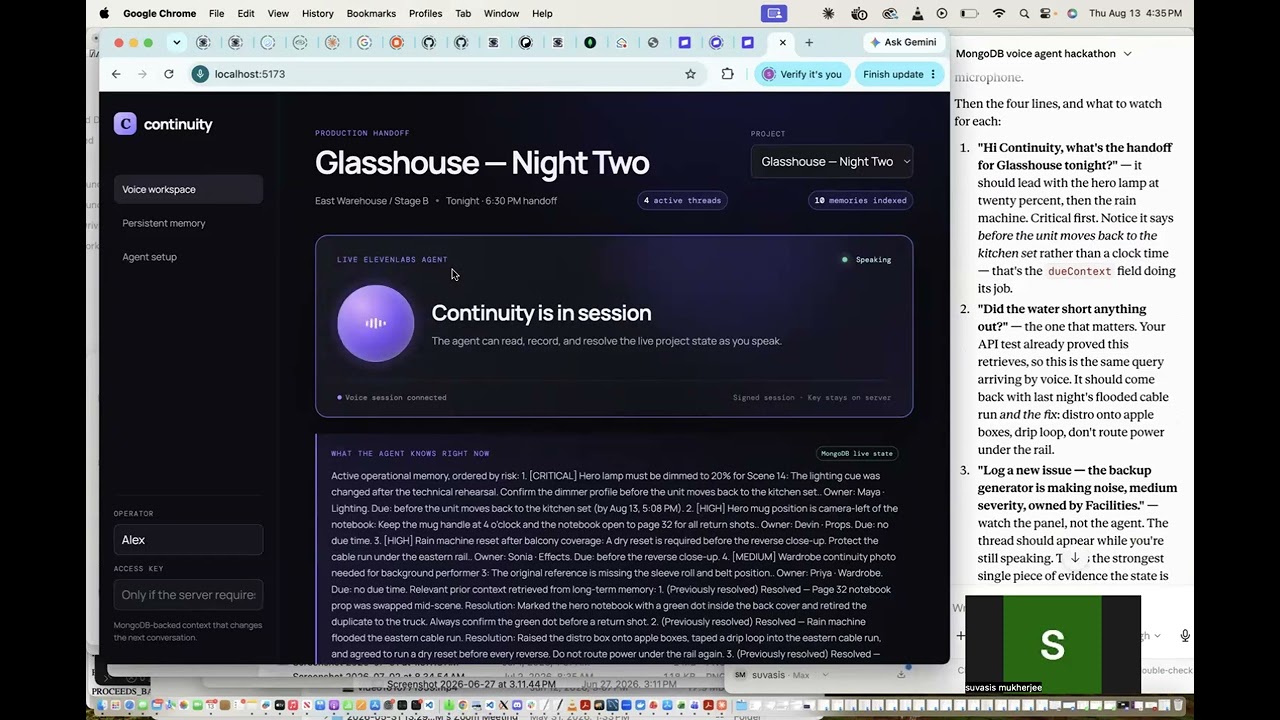Click the Continuity is in session heading
Screen dimensions: 1280x720
(x=541, y=313)
